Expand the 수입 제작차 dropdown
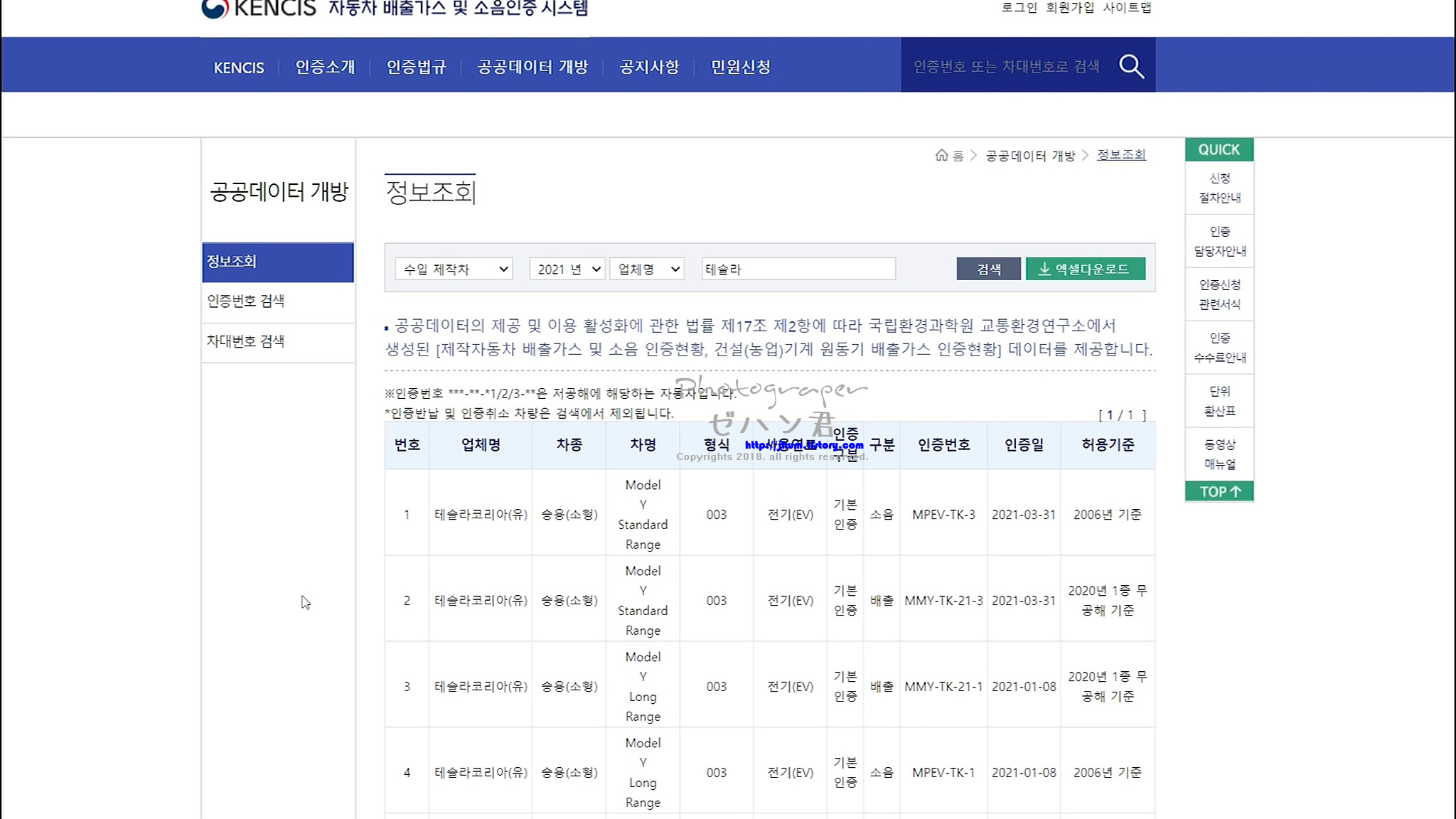Screen dimensions: 1456x819 coord(454,269)
